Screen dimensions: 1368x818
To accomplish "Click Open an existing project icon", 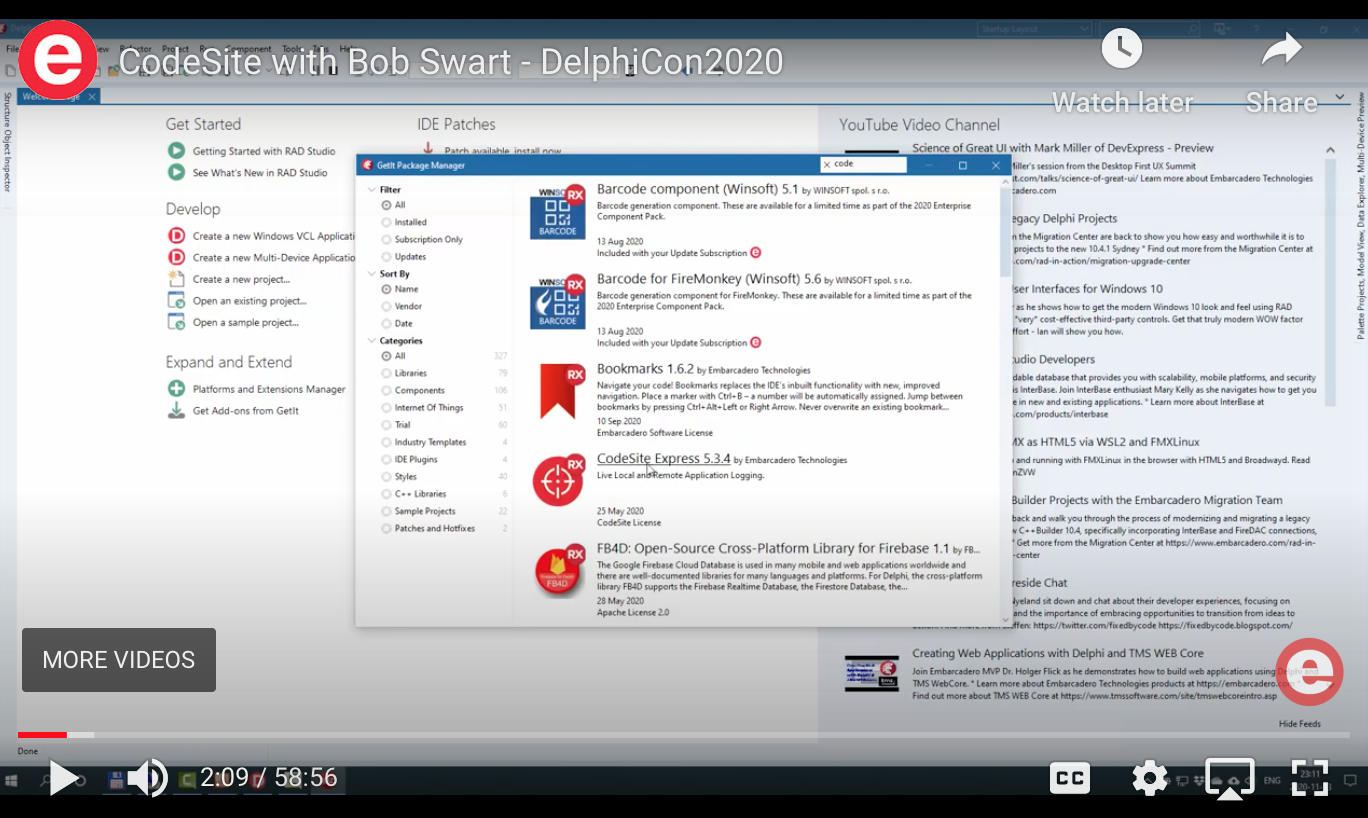I will tap(176, 300).
